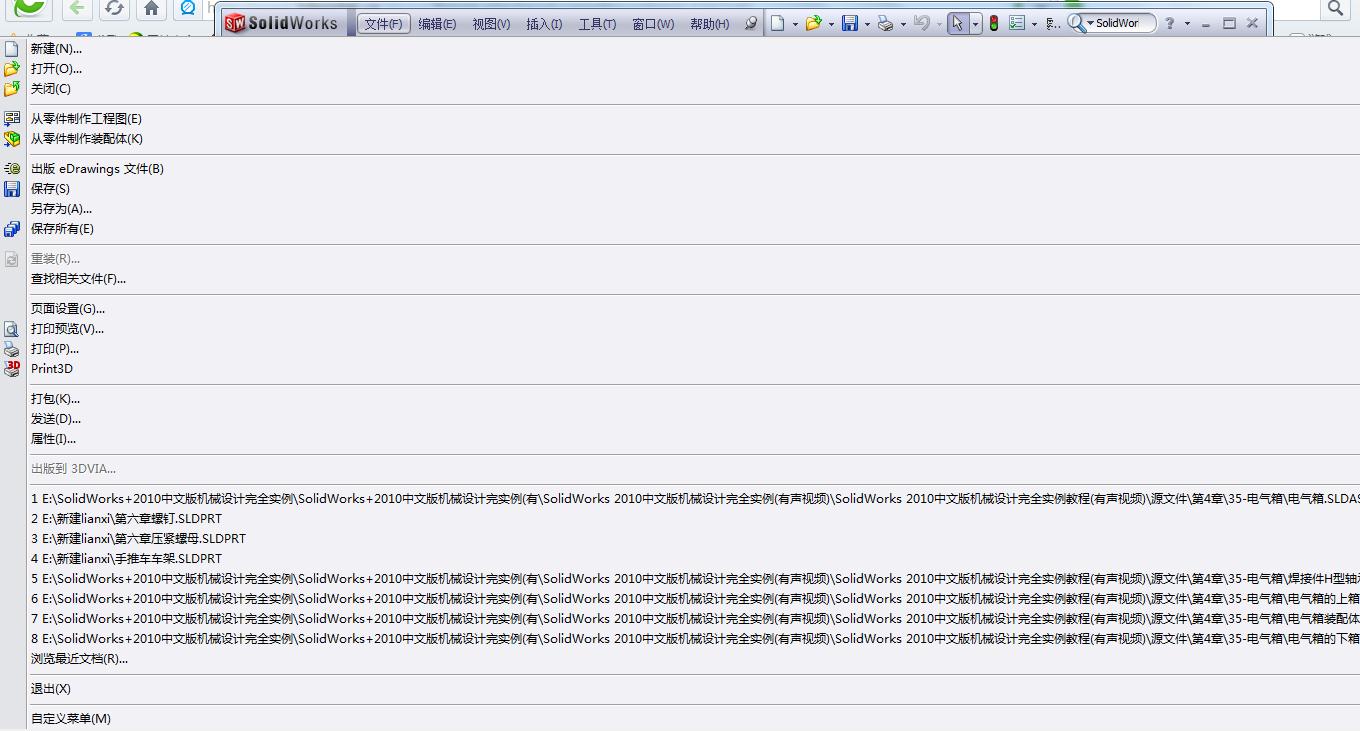Click the Help question mark icon
Image resolution: width=1360 pixels, height=731 pixels.
click(x=1169, y=23)
